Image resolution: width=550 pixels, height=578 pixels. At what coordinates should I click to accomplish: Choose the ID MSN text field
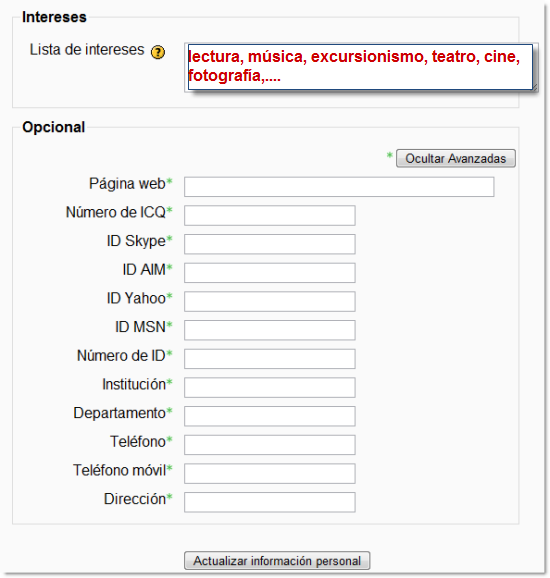[x=270, y=330]
